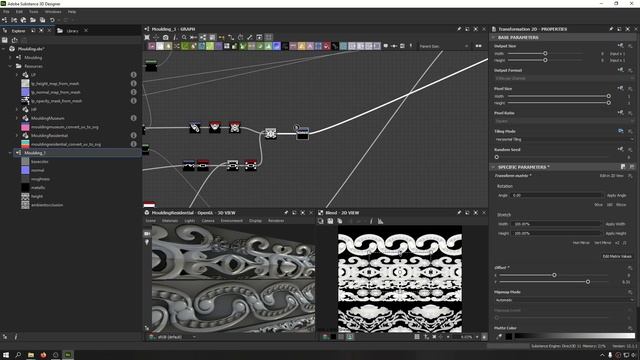Viewport: 640px width, 360px height.
Task: Click Edit in 2D View link
Action: (x=611, y=176)
